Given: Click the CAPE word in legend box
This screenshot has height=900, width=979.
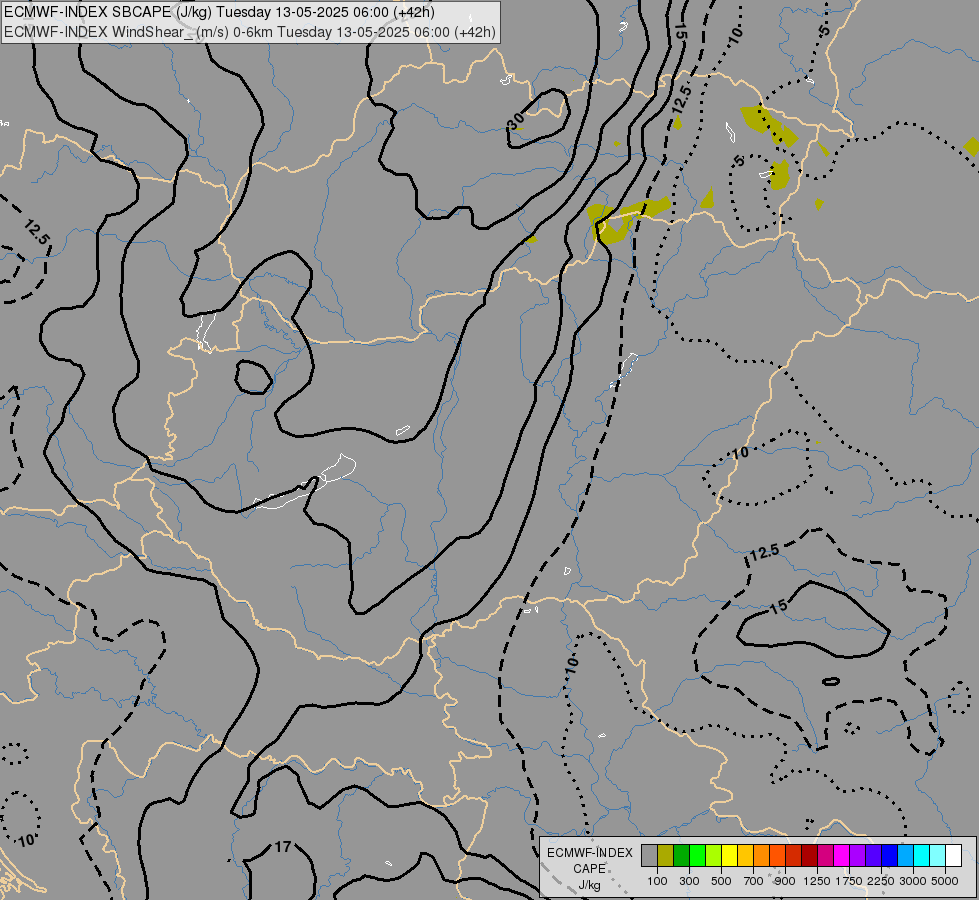Looking at the screenshot, I should pyautogui.click(x=589, y=869).
